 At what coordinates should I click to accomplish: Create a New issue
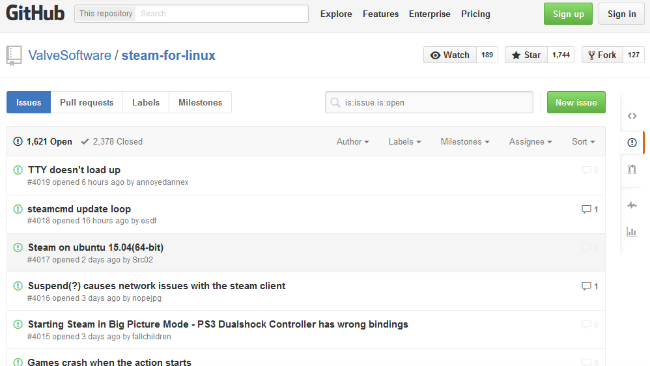pos(576,102)
